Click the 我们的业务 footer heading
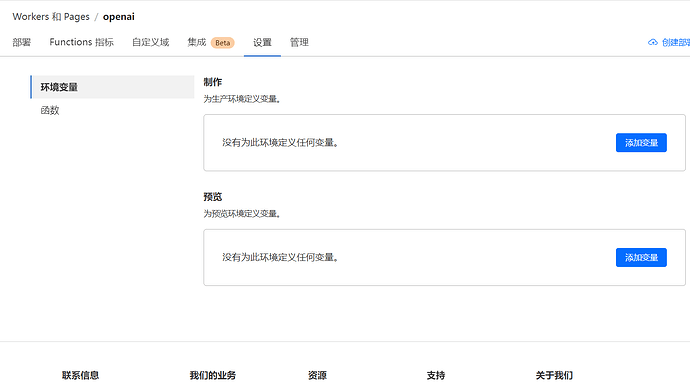This screenshot has height=384, width=690. click(x=213, y=375)
